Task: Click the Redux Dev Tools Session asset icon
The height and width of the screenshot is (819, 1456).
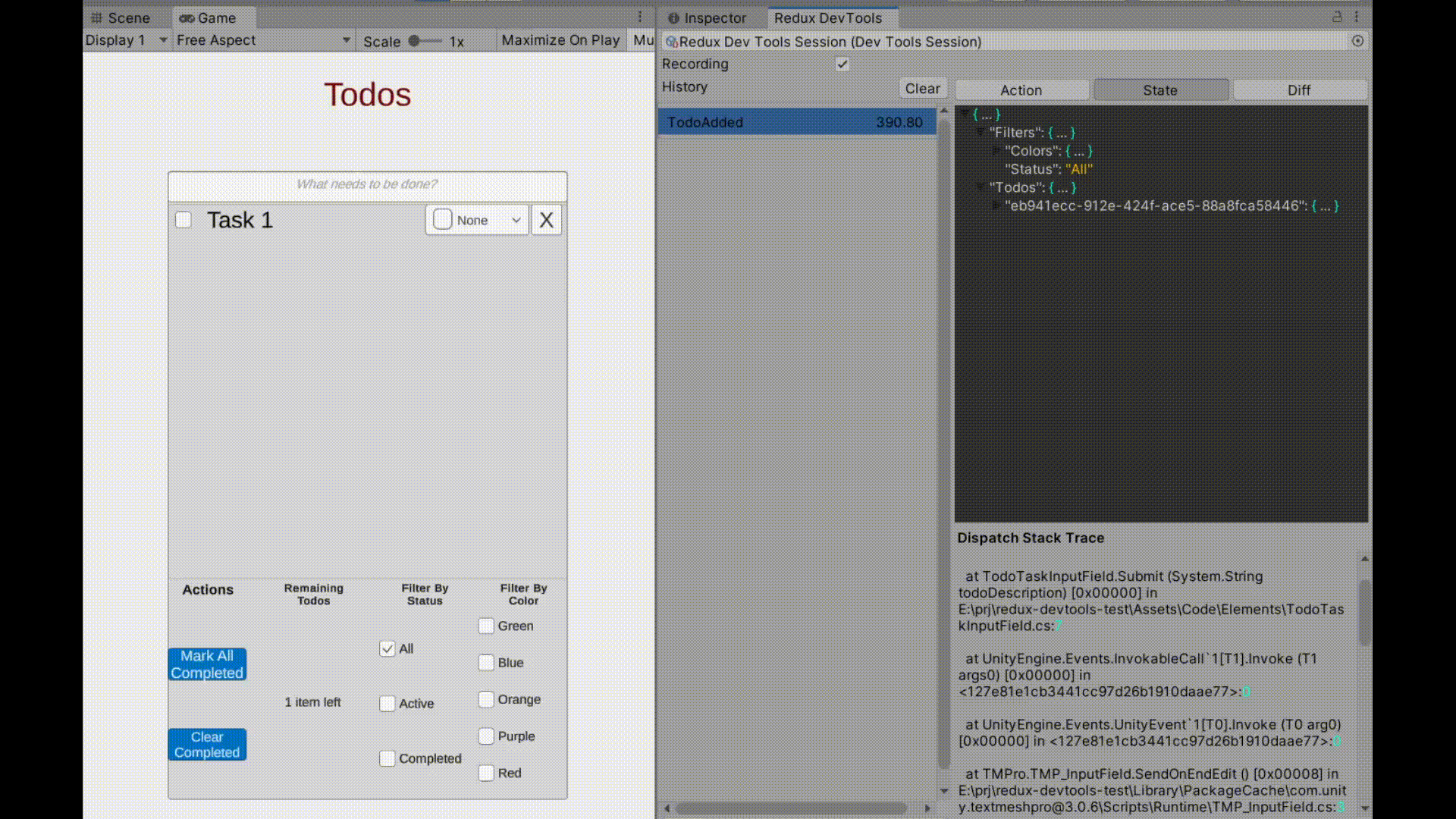Action: point(671,42)
